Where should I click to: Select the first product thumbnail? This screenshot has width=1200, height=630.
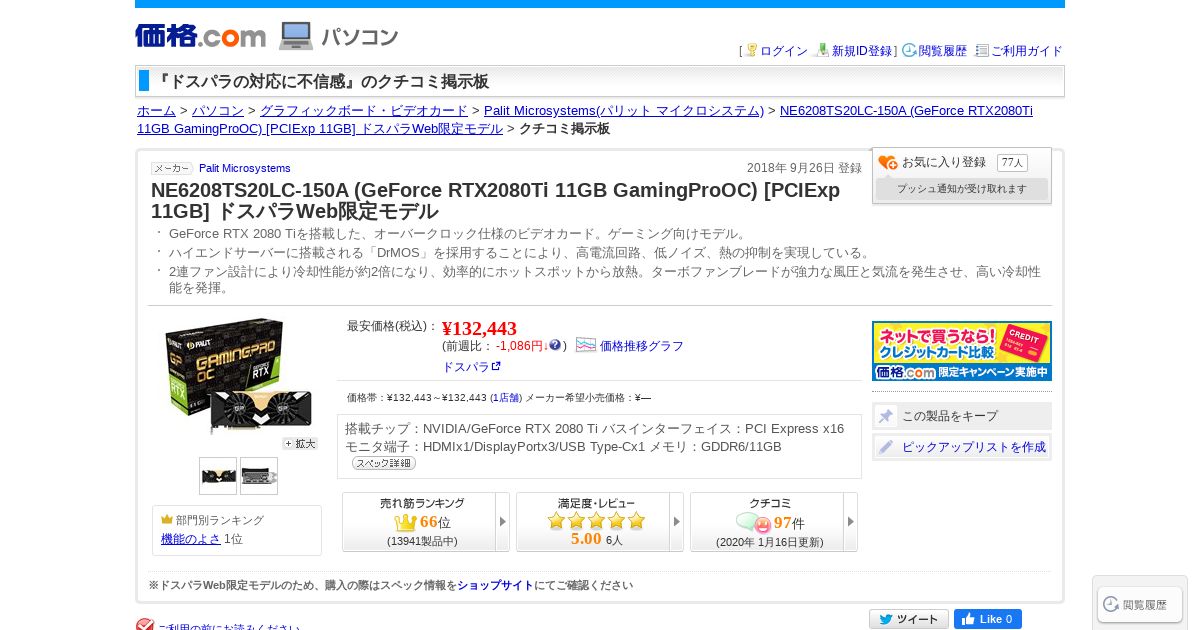point(218,476)
